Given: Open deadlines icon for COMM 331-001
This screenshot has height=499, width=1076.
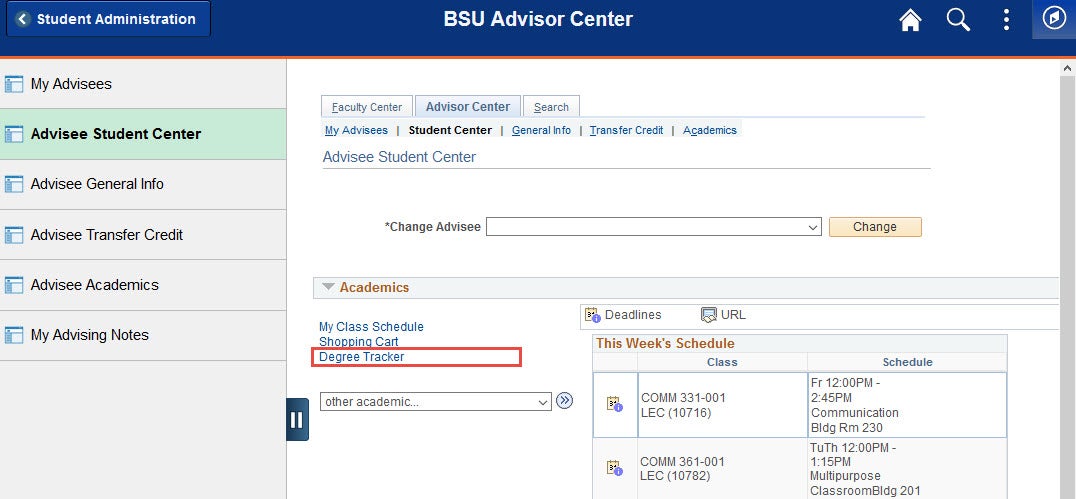Looking at the screenshot, I should 615,405.
